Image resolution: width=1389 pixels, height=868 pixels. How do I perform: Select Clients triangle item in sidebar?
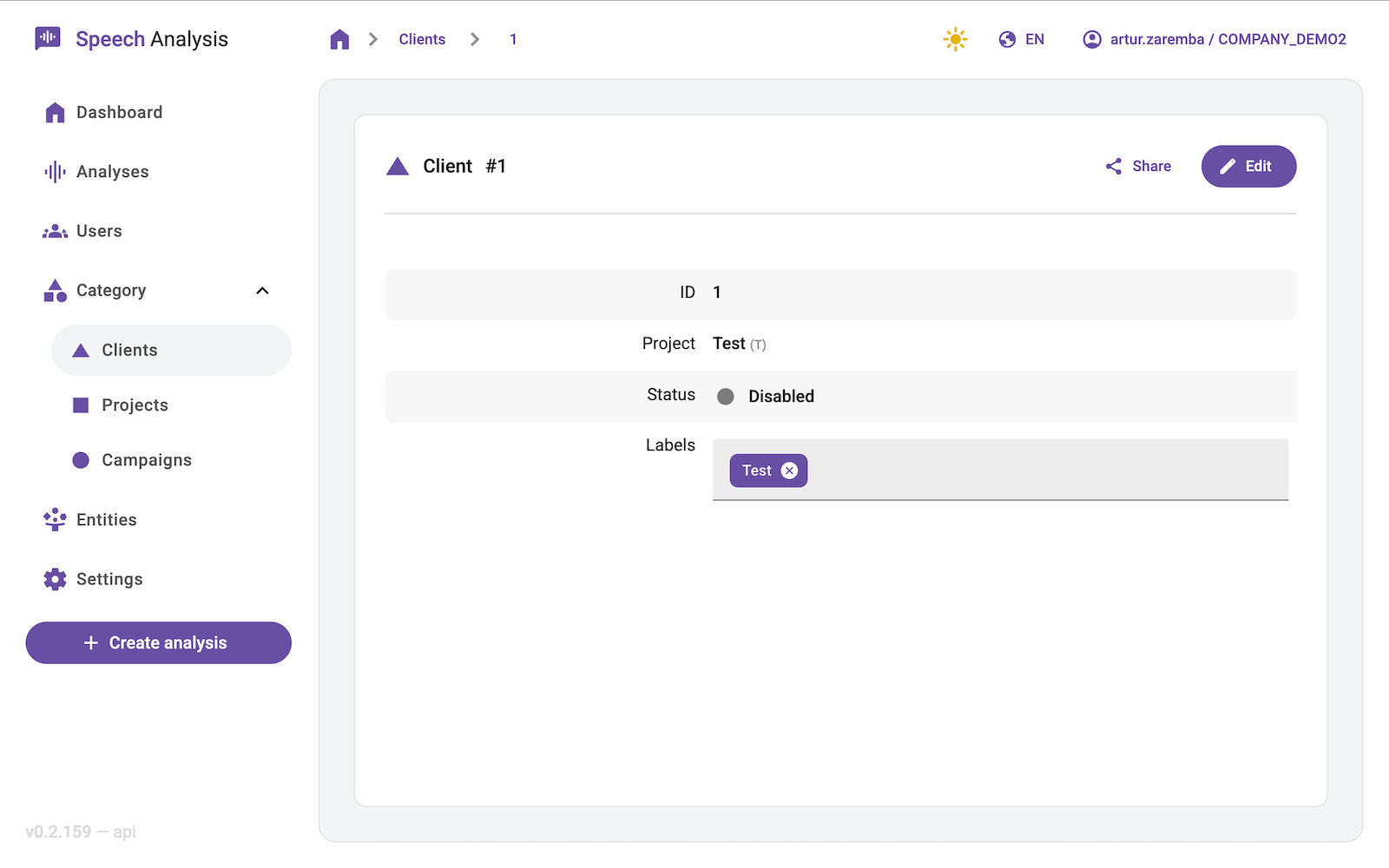pos(171,350)
